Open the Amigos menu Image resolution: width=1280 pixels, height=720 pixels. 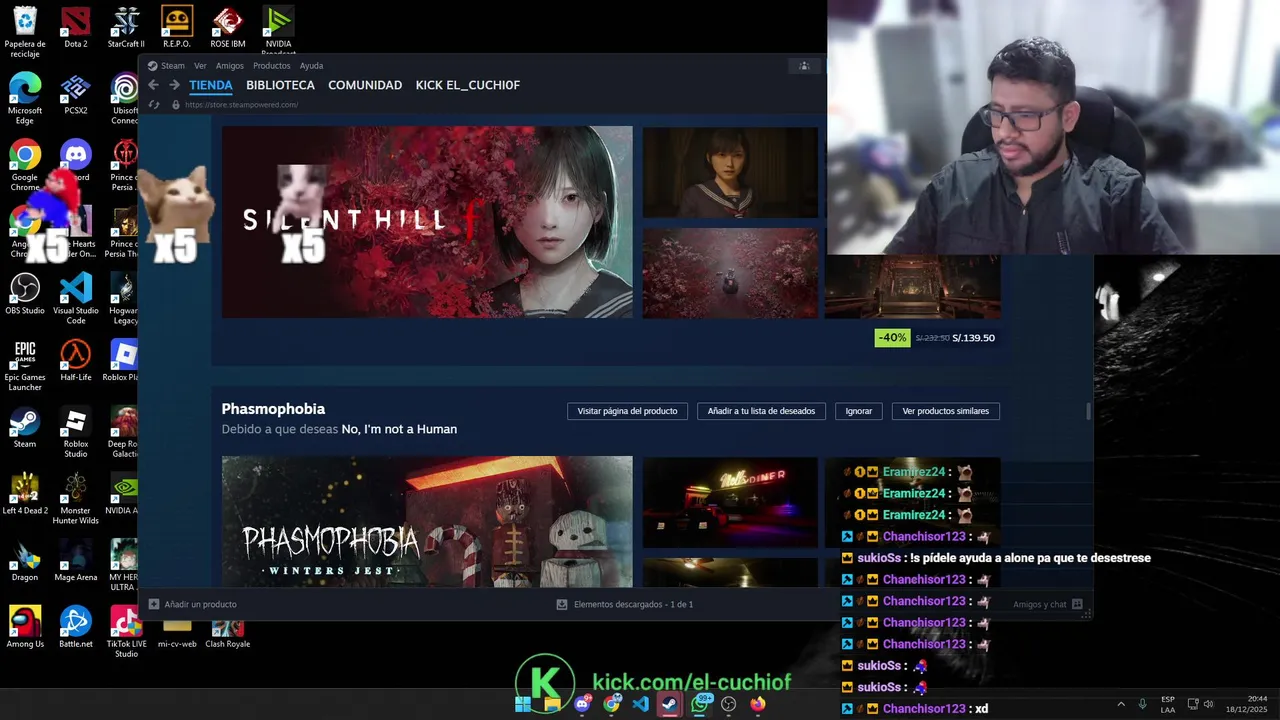(229, 66)
